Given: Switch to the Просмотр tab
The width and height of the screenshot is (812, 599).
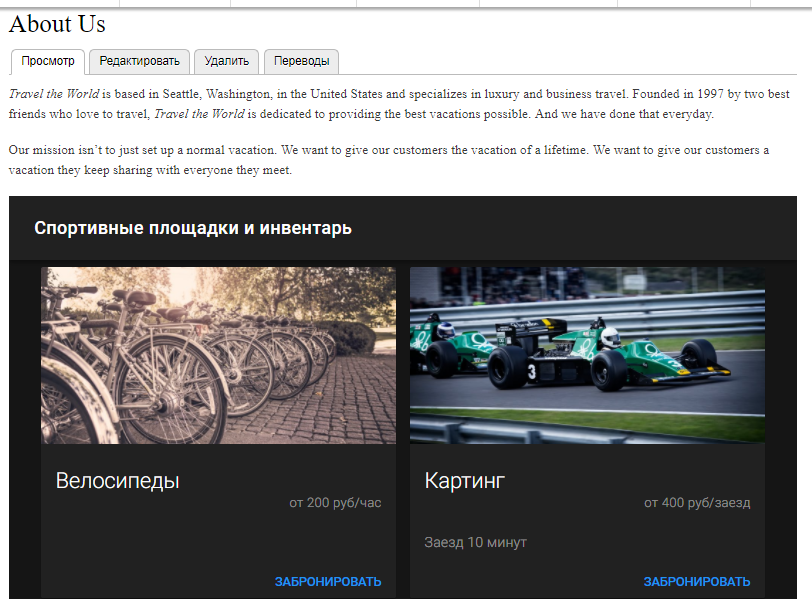Looking at the screenshot, I should 47,61.
